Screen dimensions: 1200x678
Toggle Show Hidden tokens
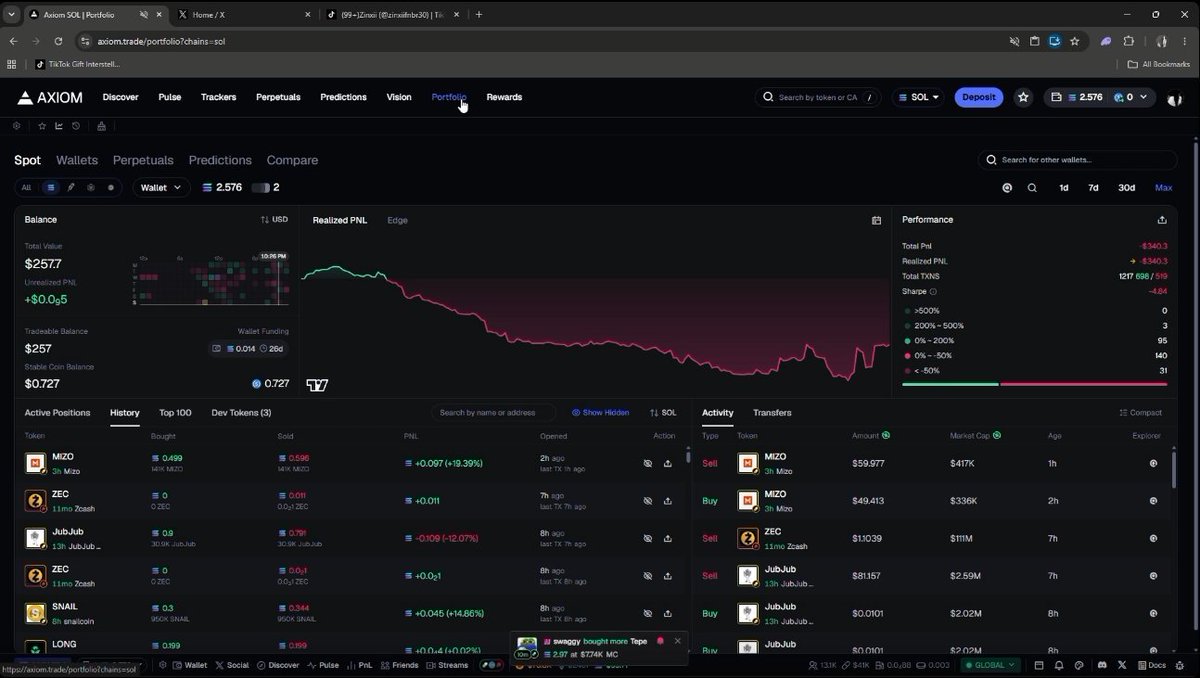600,413
